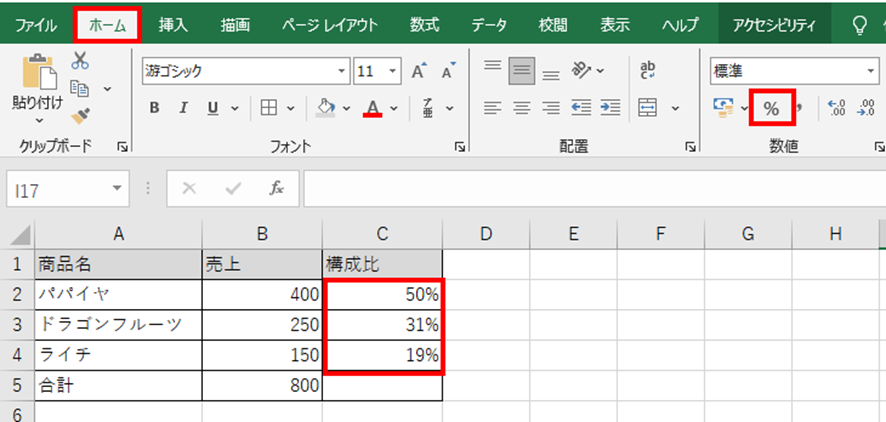
Task: Select the Format Painter brush
Action: (x=81, y=115)
